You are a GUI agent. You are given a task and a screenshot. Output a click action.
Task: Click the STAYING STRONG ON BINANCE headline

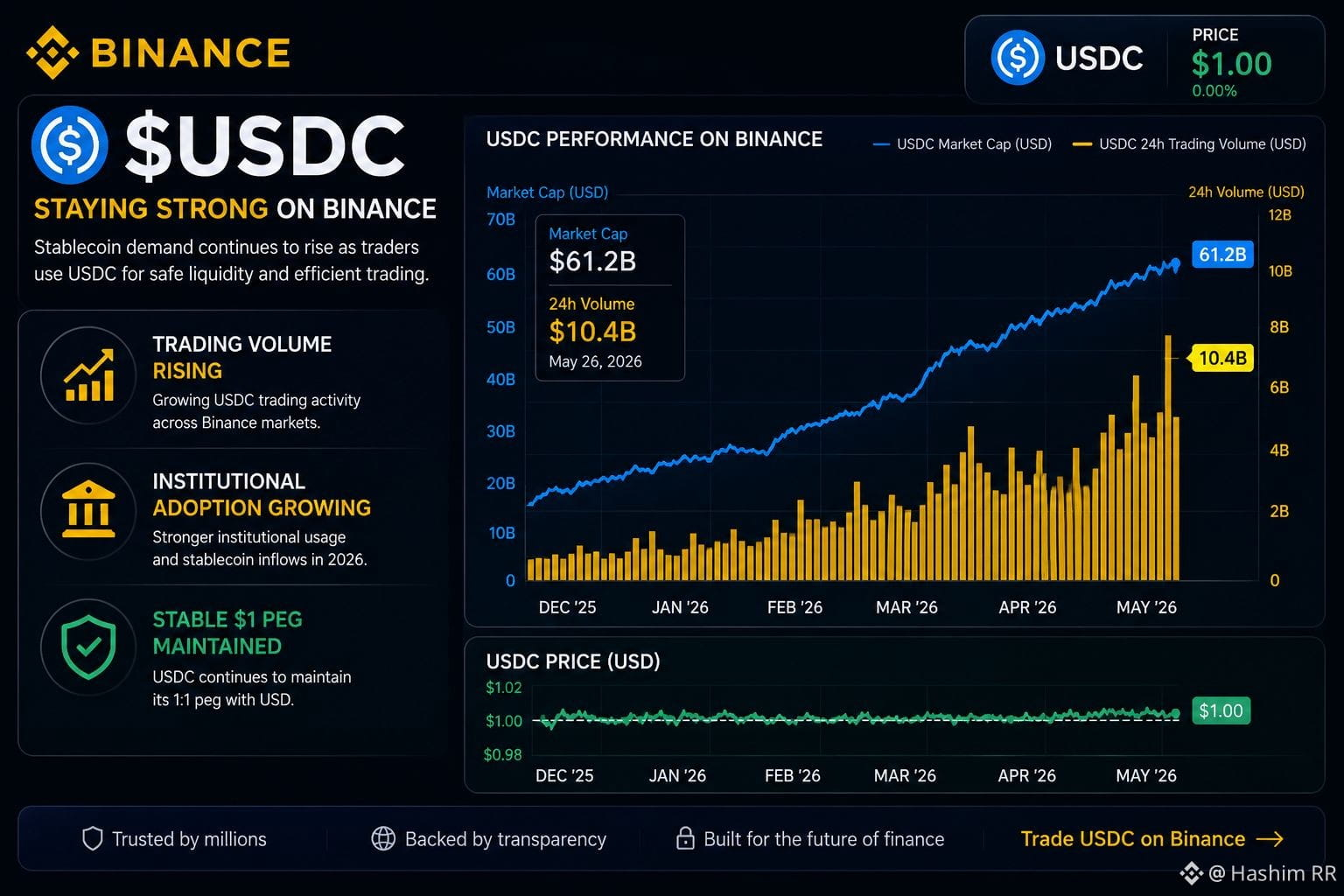tap(234, 209)
